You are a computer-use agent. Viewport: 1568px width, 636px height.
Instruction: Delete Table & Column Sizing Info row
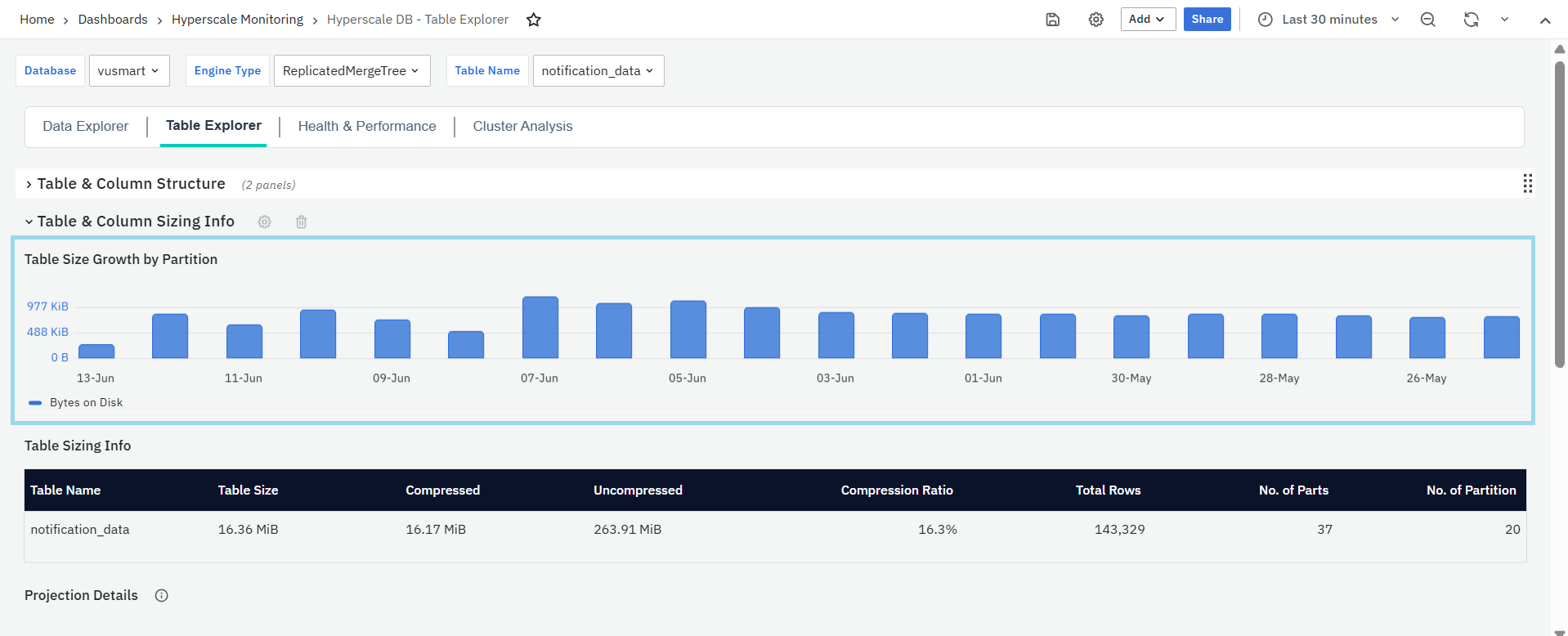[302, 222]
